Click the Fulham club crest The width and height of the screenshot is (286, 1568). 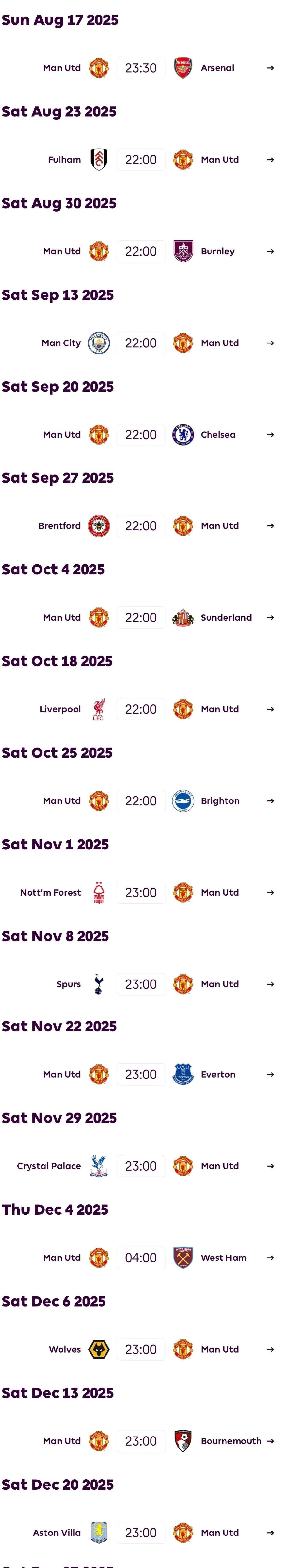tap(99, 160)
